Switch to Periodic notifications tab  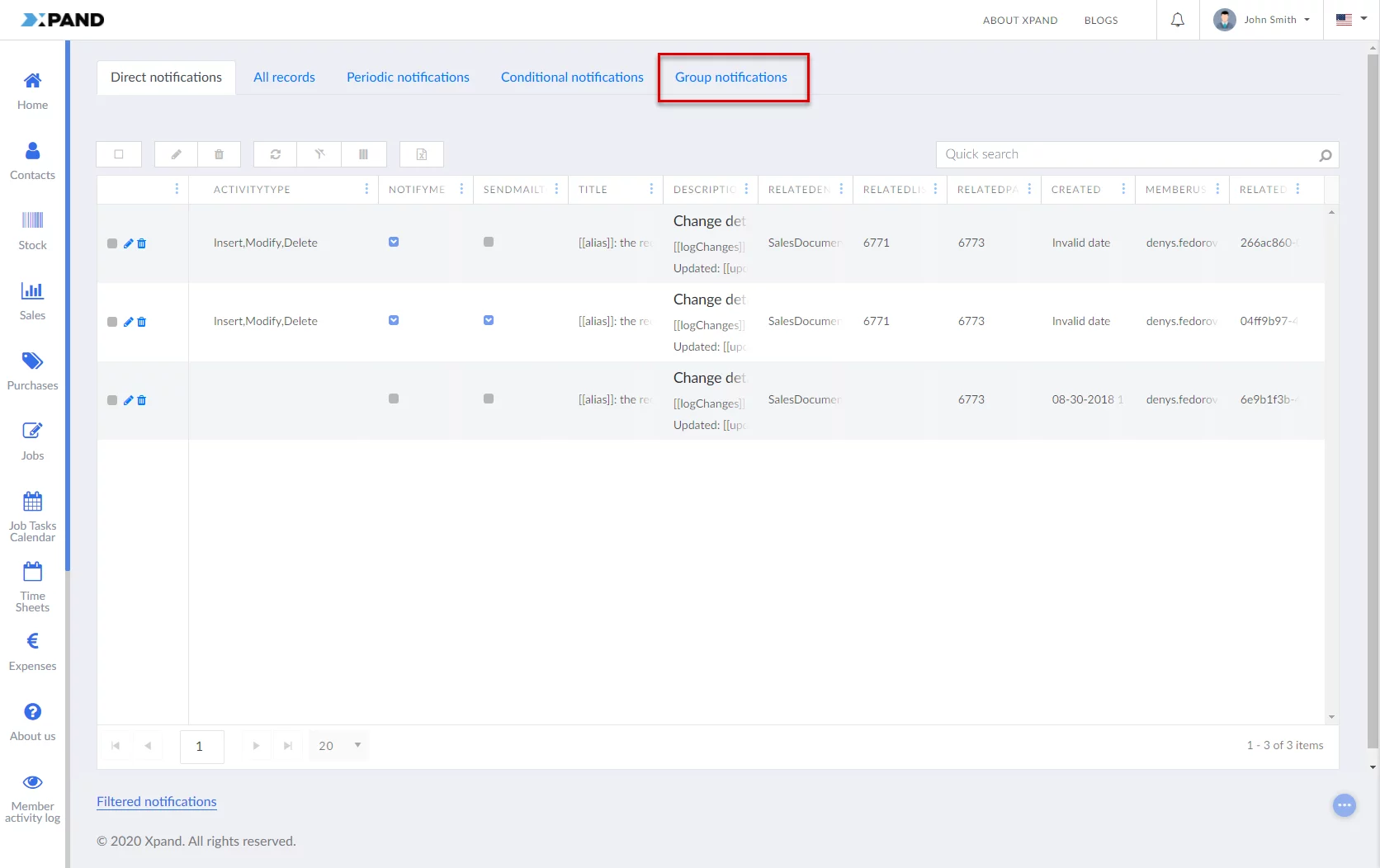(x=408, y=78)
